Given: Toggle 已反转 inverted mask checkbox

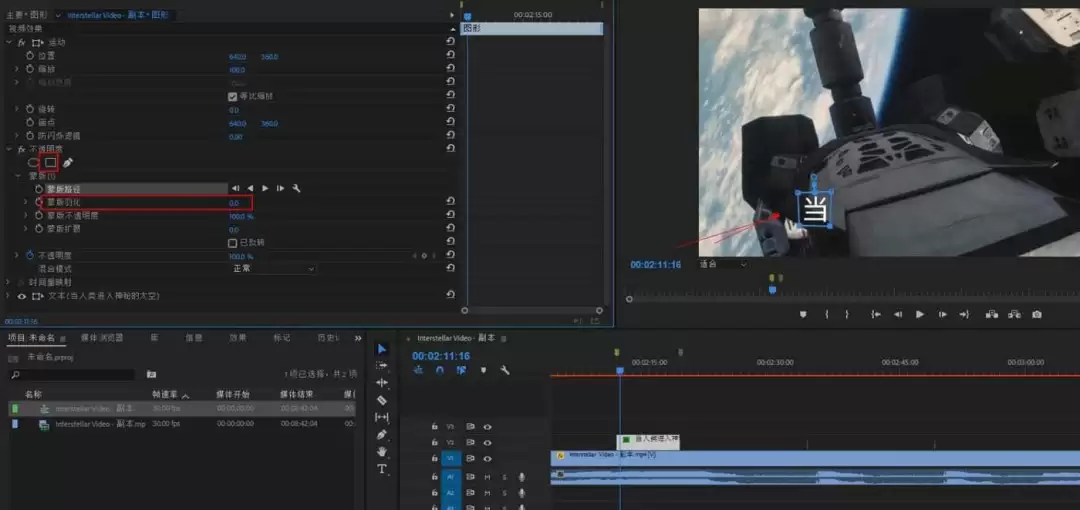Looking at the screenshot, I should click(x=233, y=243).
